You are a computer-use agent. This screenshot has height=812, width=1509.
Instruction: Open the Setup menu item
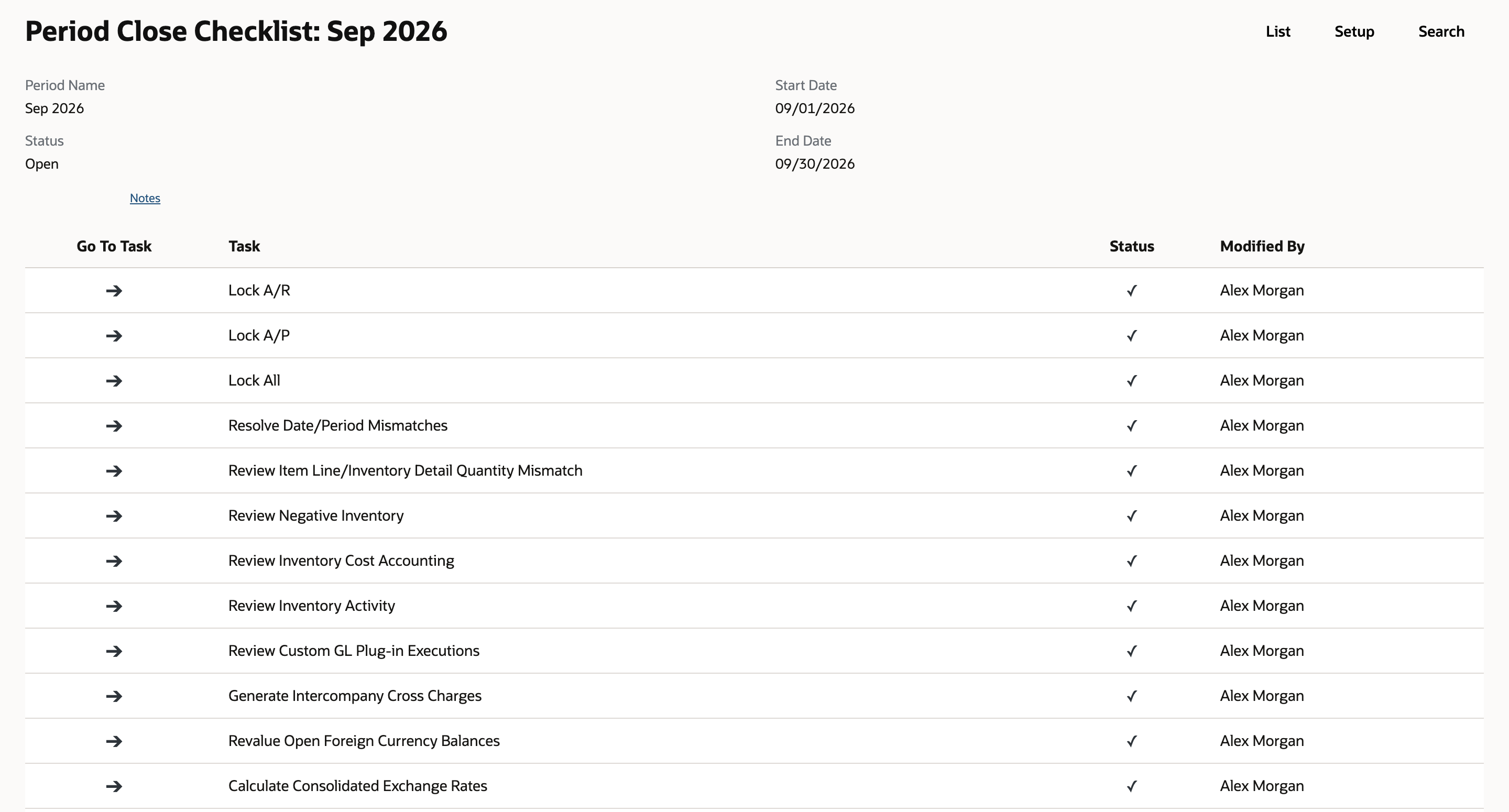click(1354, 31)
